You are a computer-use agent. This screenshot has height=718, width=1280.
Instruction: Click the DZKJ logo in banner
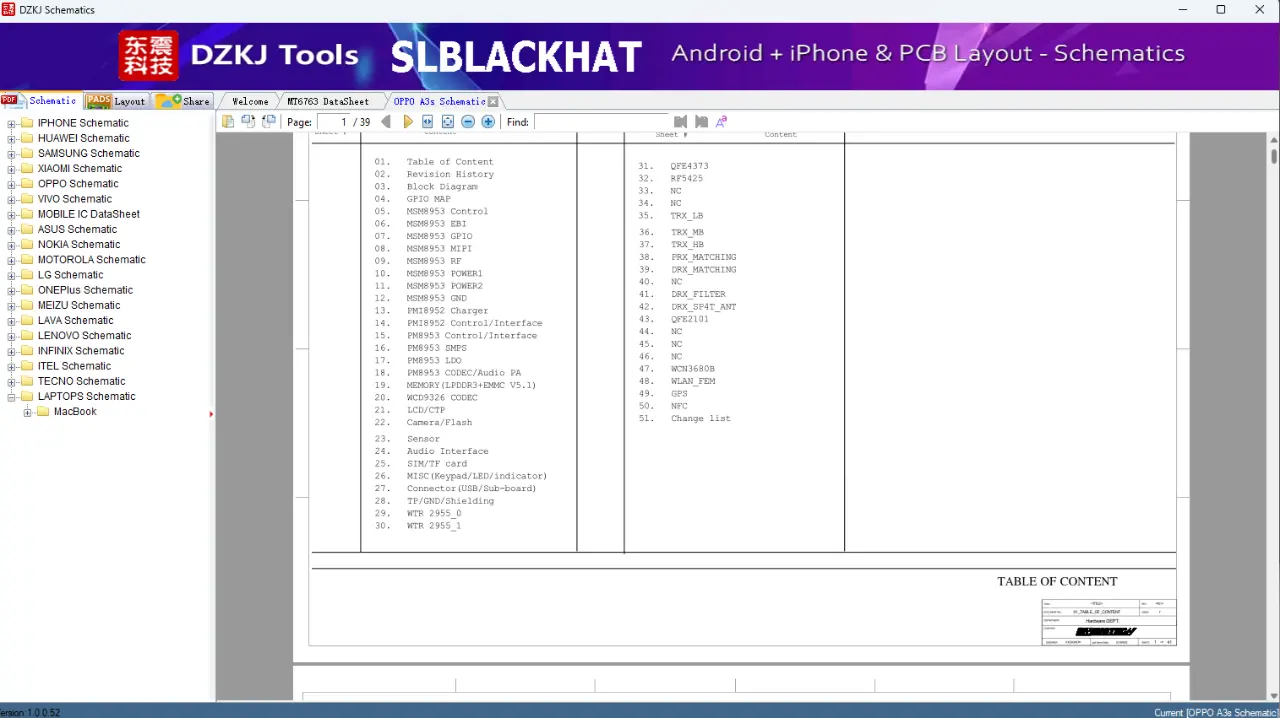pyautogui.click(x=149, y=55)
